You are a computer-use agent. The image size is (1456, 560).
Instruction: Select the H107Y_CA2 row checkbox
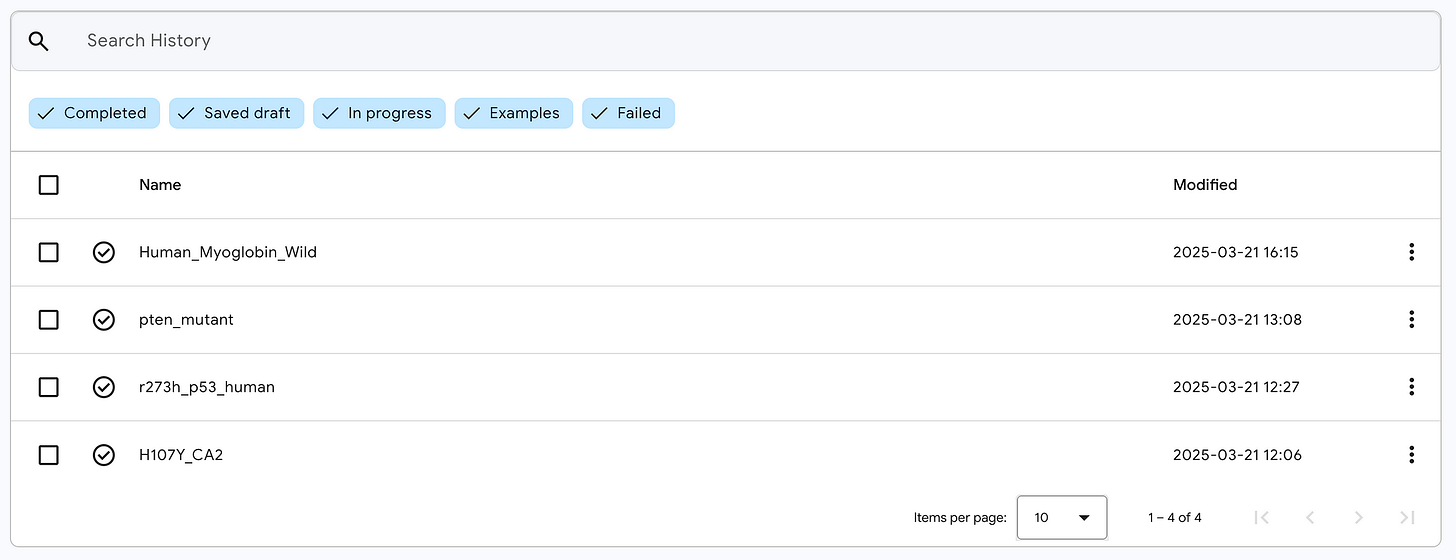48,455
